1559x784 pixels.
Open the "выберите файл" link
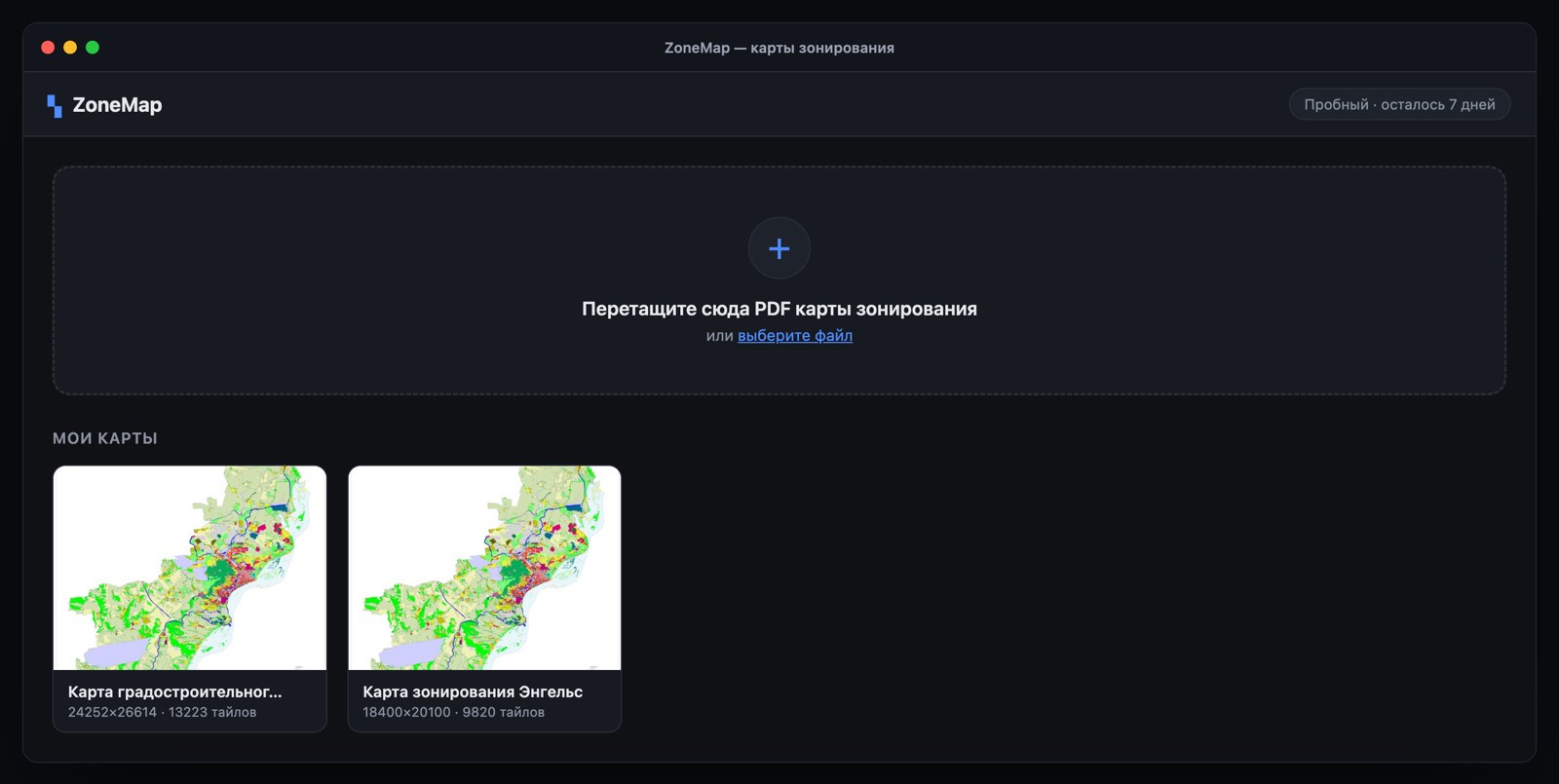pos(795,335)
